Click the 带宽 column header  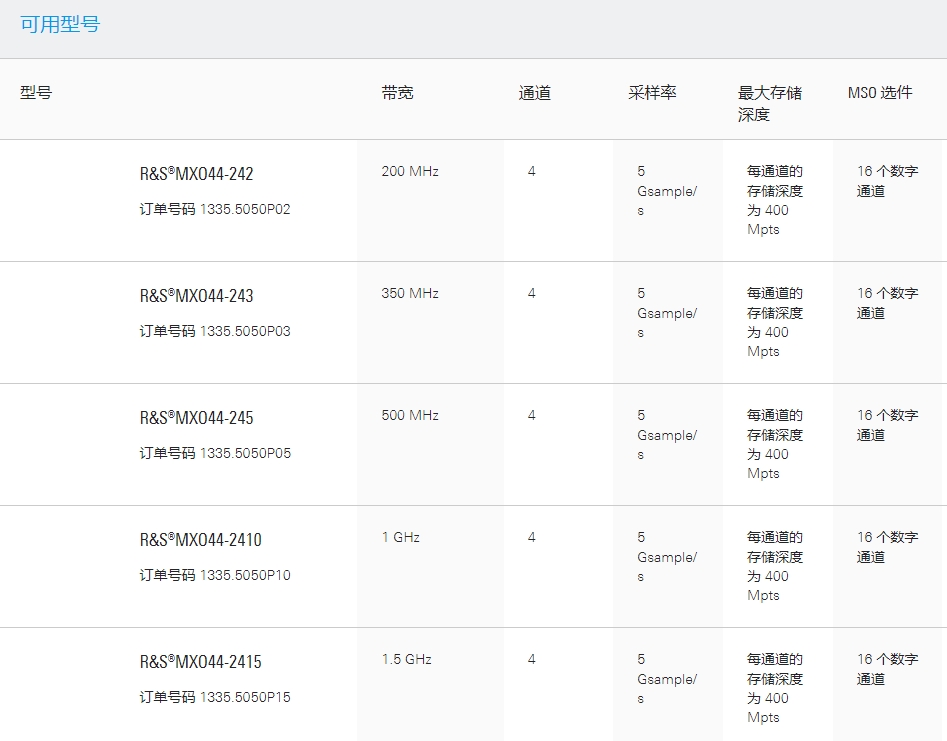397,92
